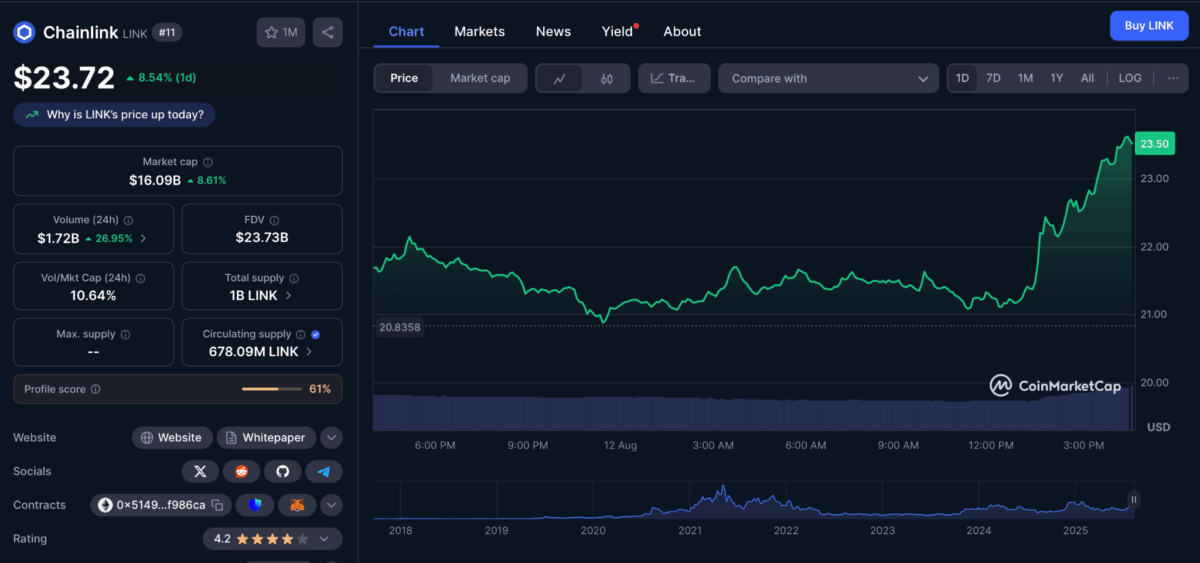Click contract address 0×5149...f986ca
The height and width of the screenshot is (563, 1200).
tap(161, 505)
